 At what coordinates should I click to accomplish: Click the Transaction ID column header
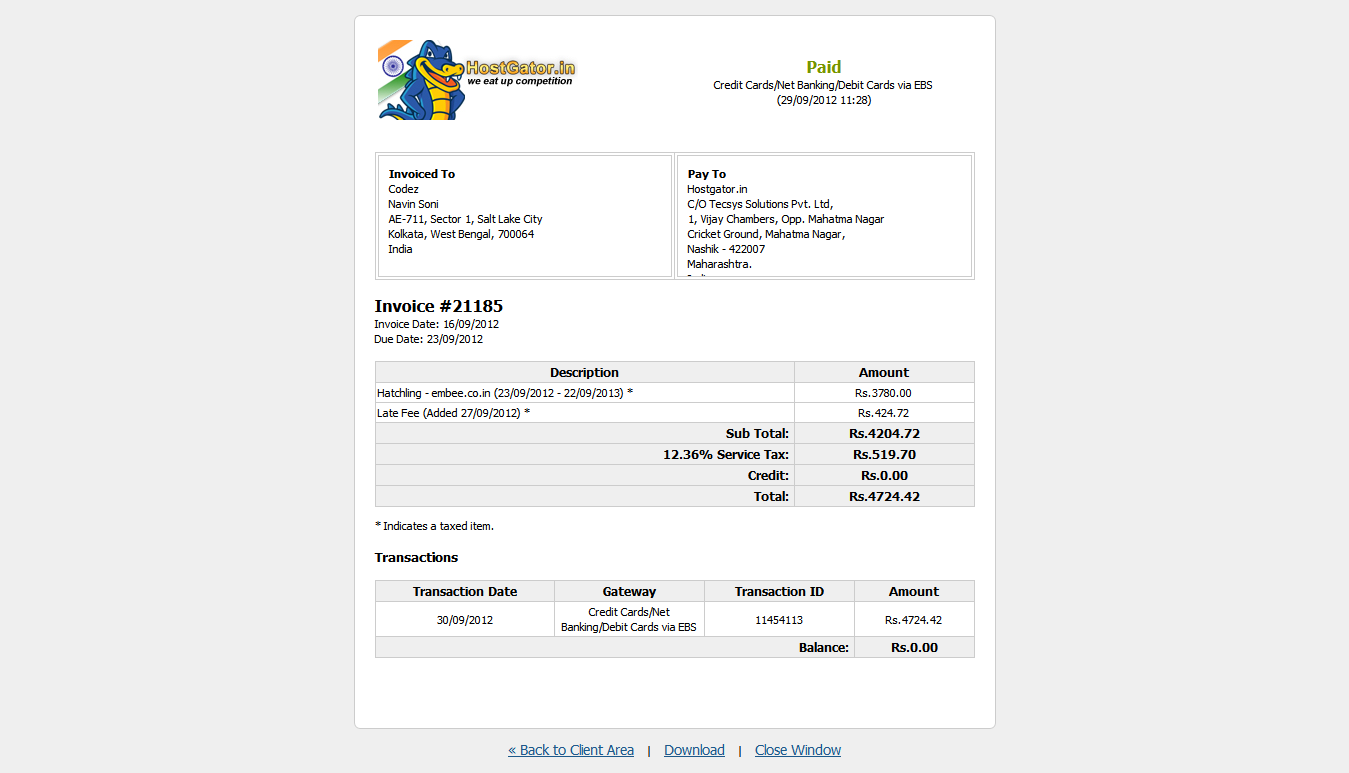coord(779,592)
